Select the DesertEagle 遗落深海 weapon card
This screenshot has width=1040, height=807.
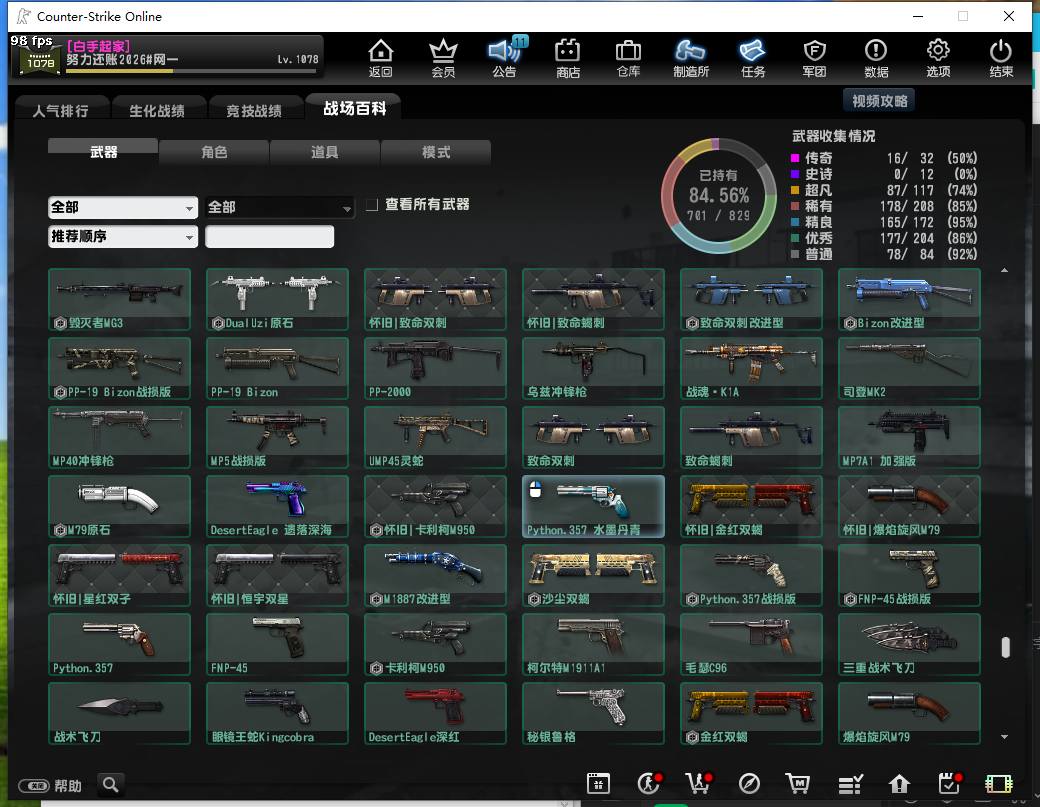277,506
